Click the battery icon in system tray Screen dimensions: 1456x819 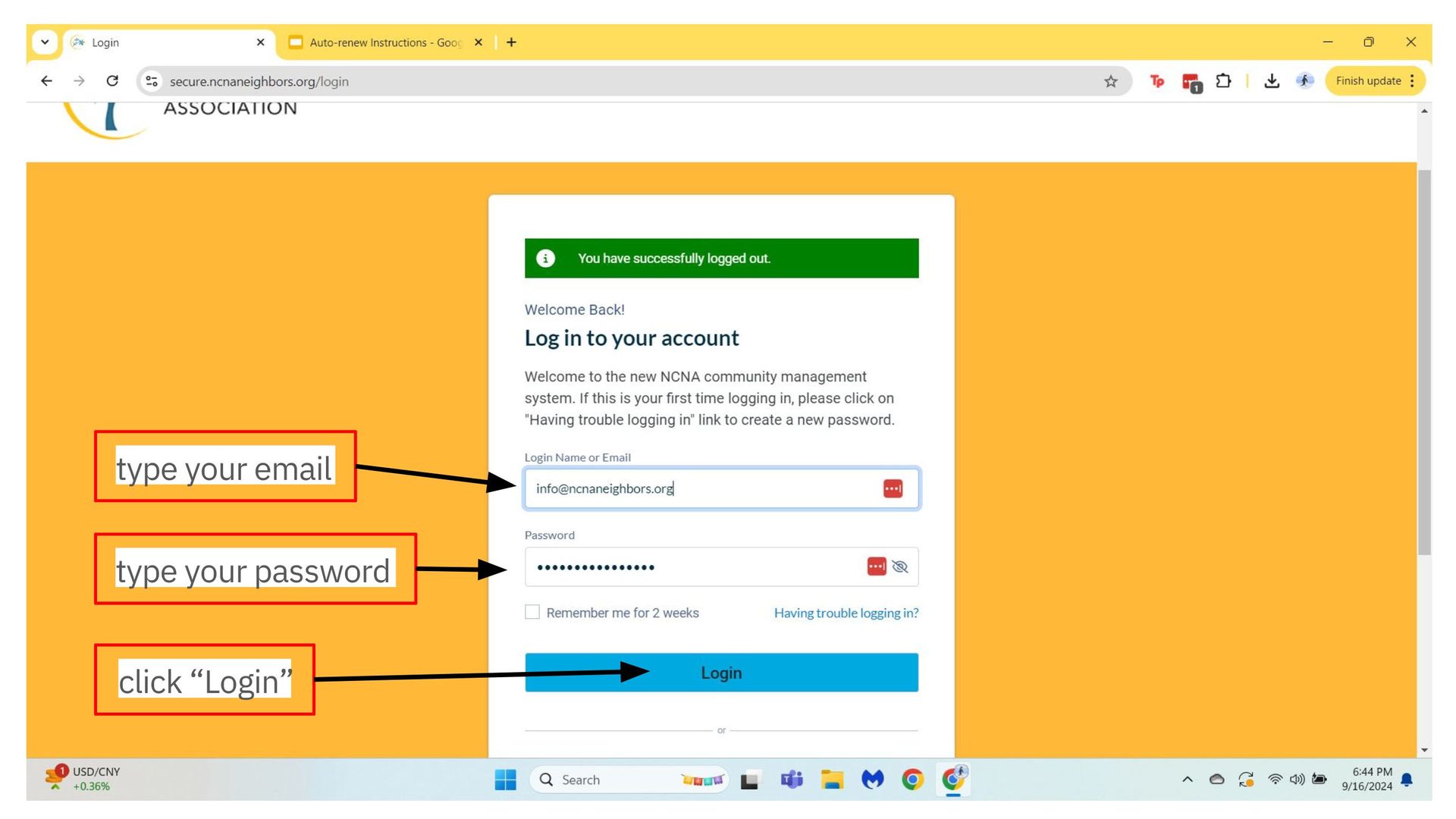point(1319,780)
